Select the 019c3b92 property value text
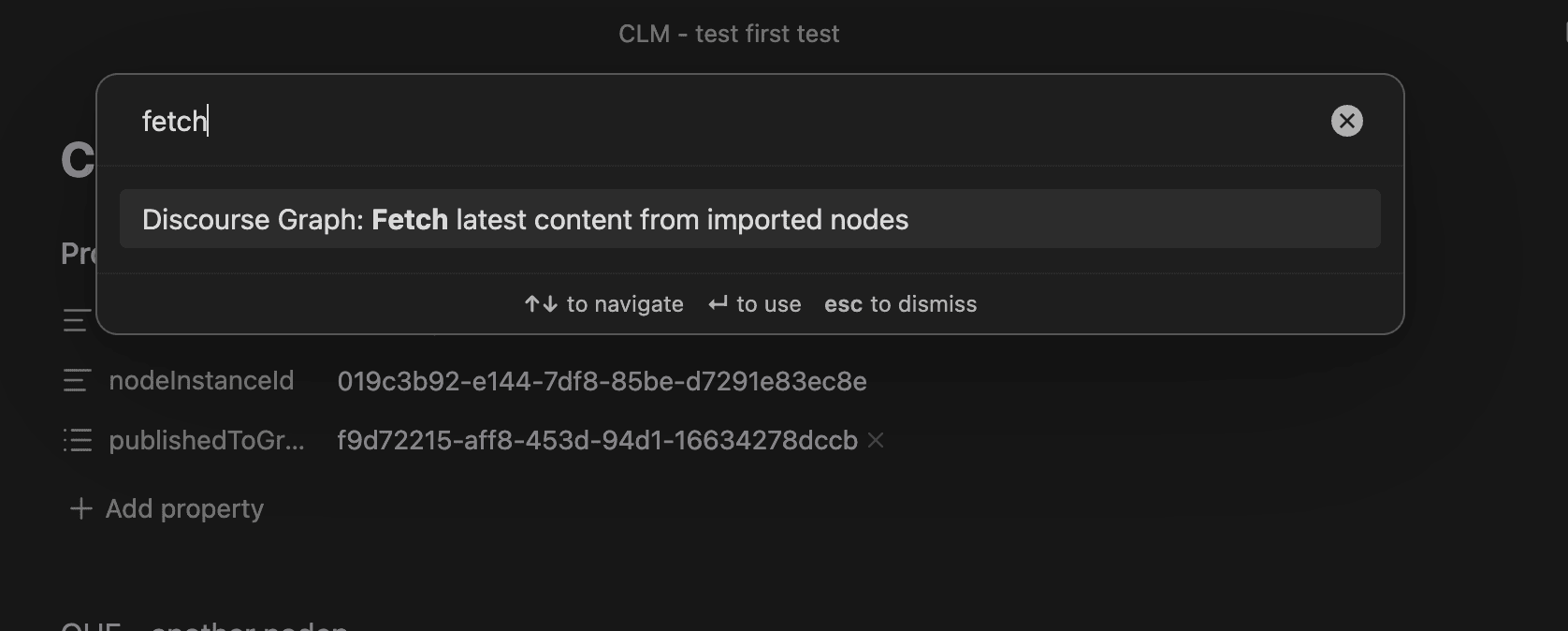Viewport: 1568px width, 631px height. click(602, 381)
